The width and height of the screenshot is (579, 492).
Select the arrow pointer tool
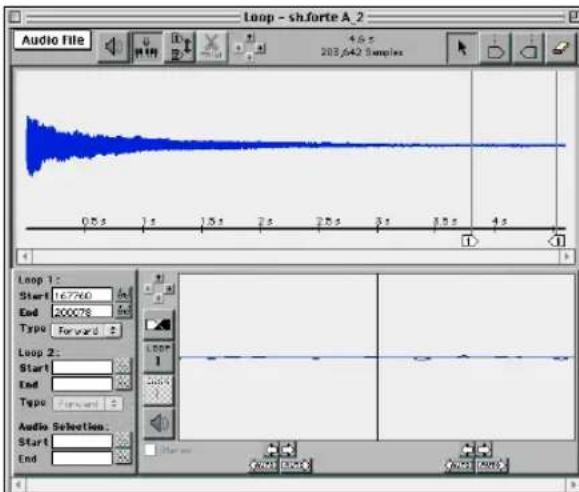point(462,48)
